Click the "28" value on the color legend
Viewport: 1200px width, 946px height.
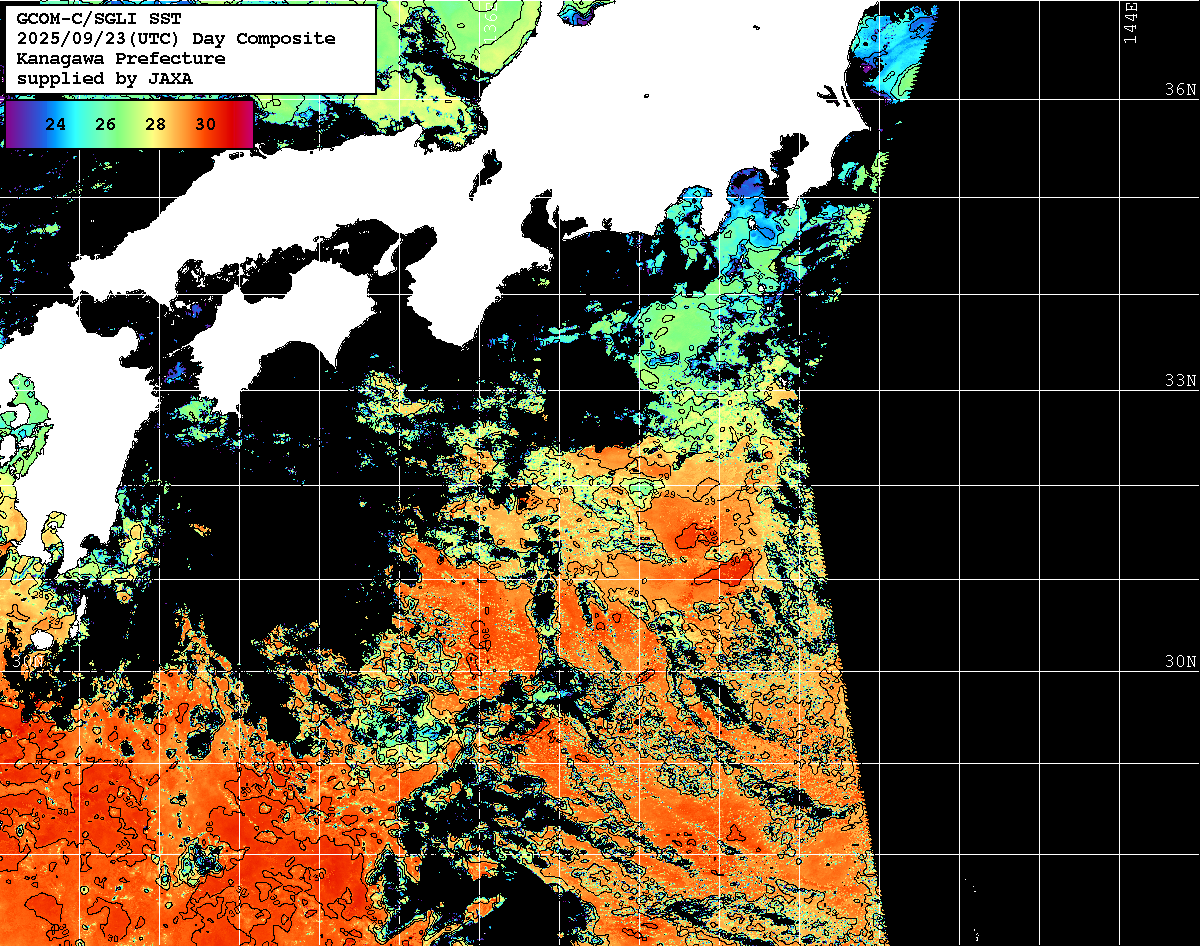[x=156, y=125]
